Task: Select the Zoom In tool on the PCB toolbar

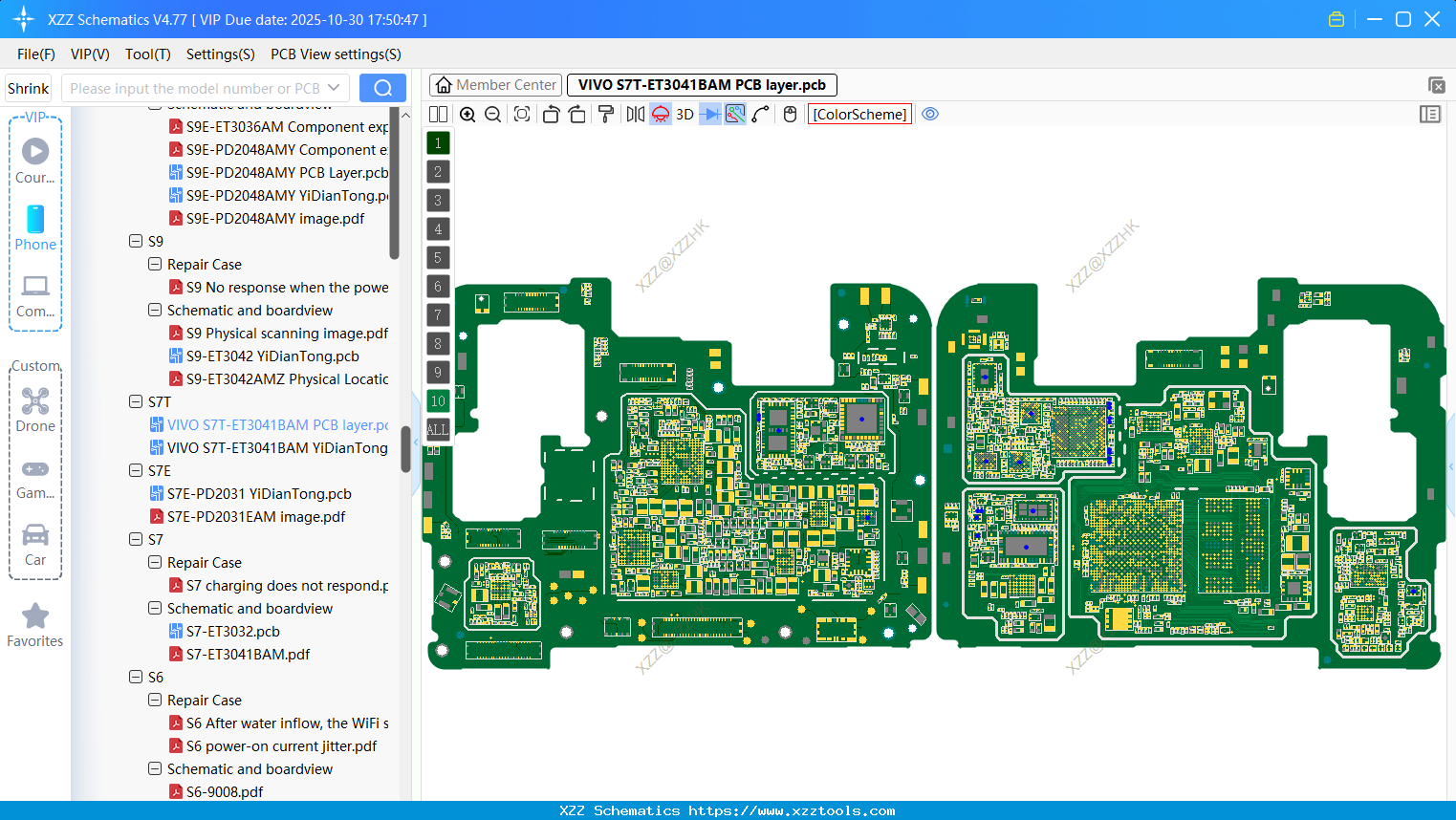Action: (x=467, y=114)
